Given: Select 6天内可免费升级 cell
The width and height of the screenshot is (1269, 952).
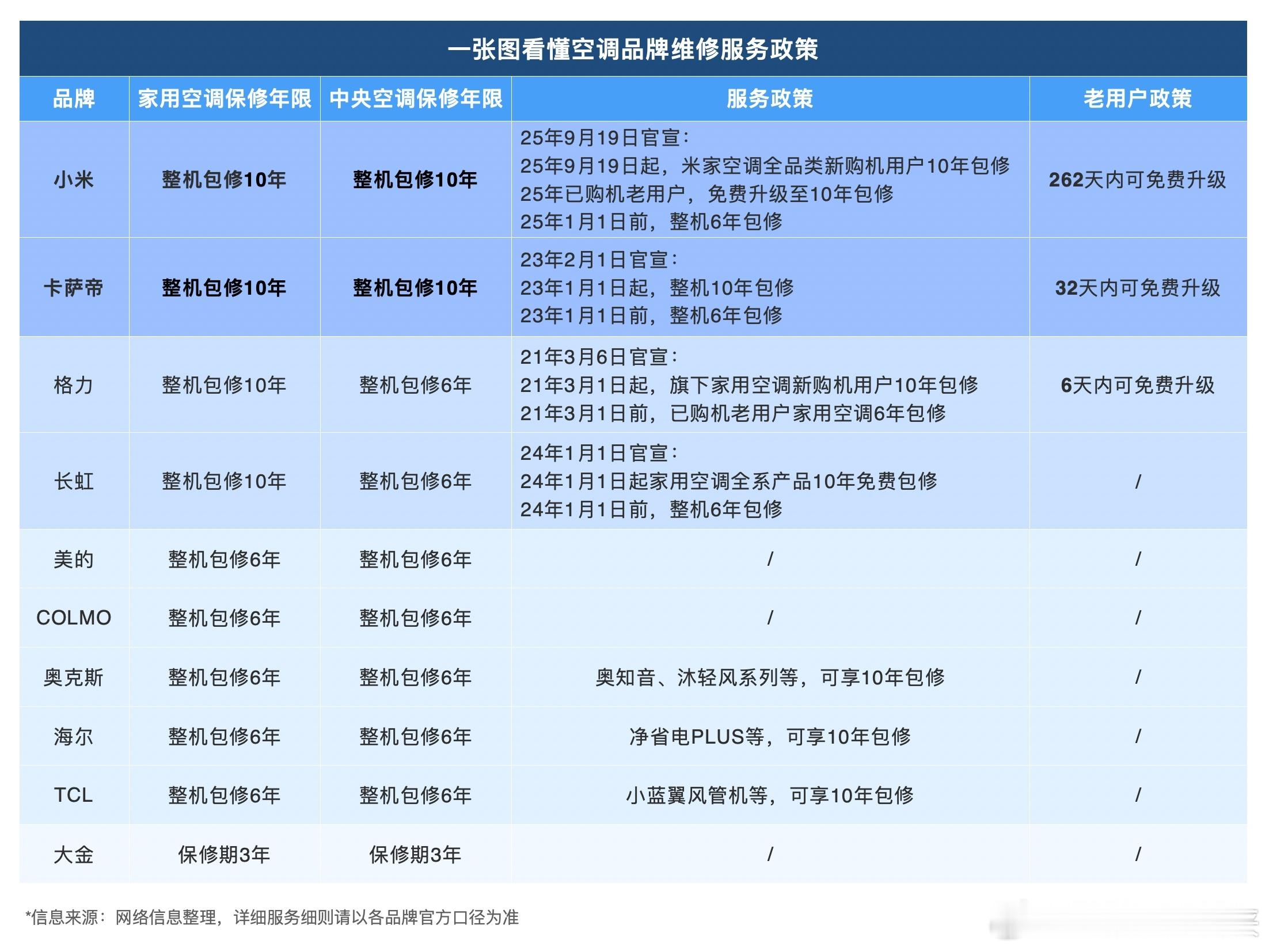Looking at the screenshot, I should tap(1138, 384).
